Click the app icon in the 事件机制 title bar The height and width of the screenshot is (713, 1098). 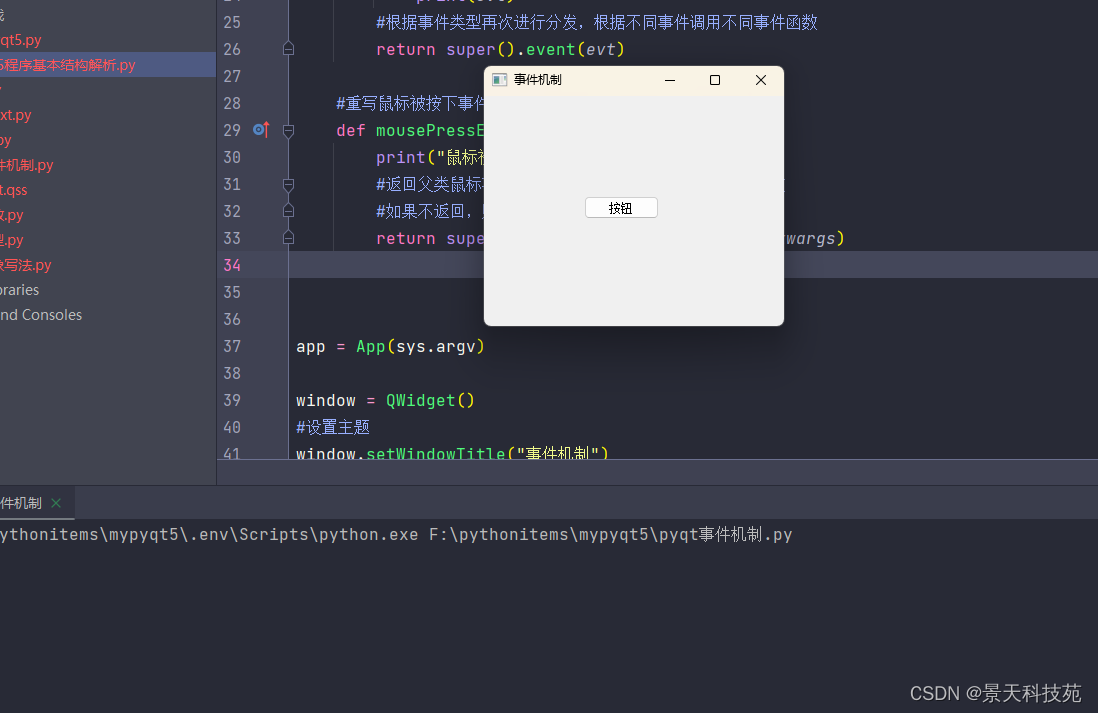pyautogui.click(x=499, y=80)
